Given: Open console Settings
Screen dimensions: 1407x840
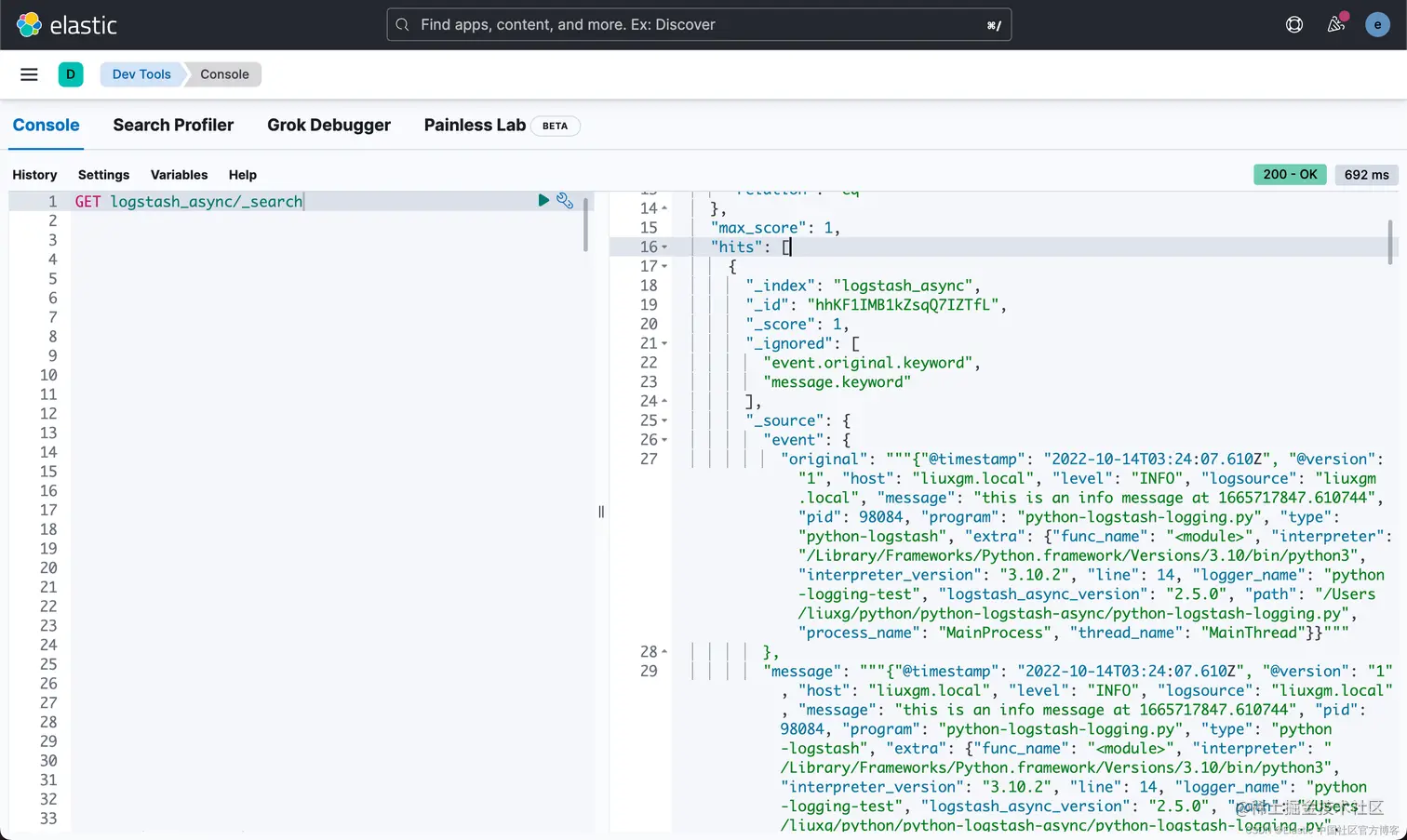Looking at the screenshot, I should pos(103,175).
